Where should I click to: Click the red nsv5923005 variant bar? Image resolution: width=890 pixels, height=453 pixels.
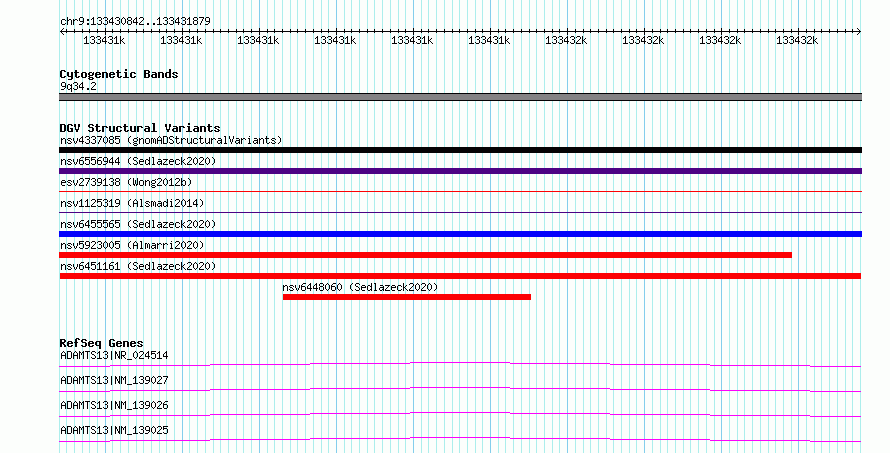[x=425, y=255]
